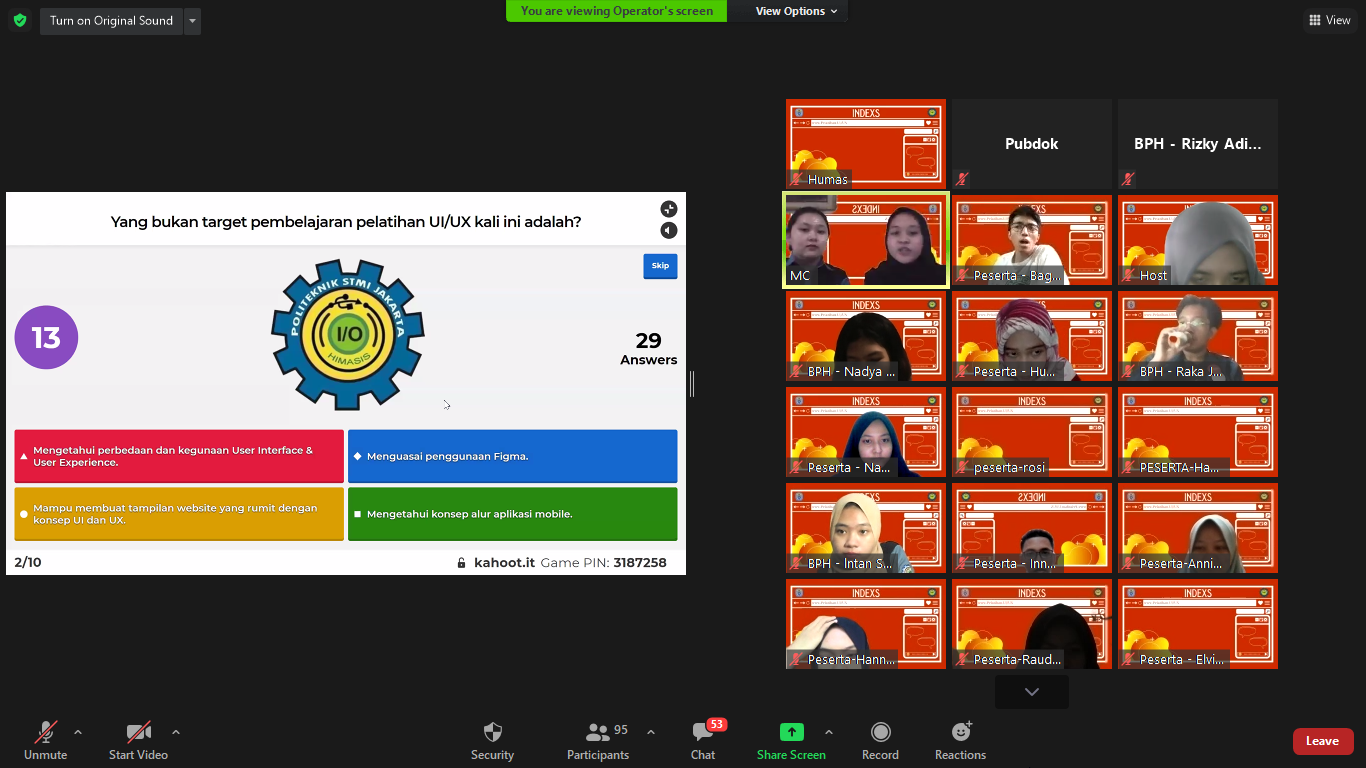
Task: Click the 'You are viewing Operator's screen' banner
Action: pos(617,11)
